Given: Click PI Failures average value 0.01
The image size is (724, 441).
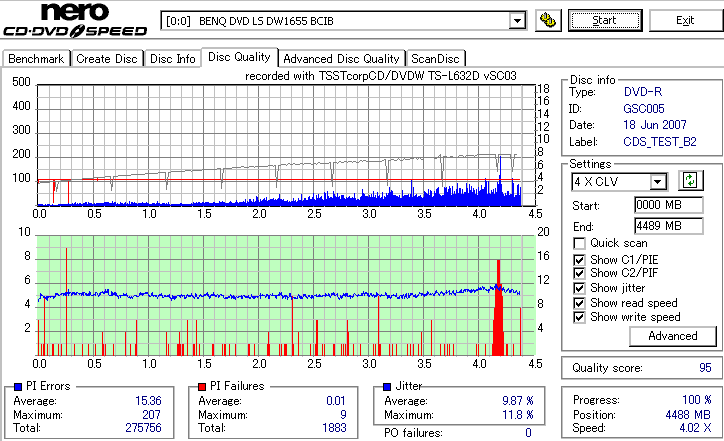Looking at the screenshot, I should tap(336, 401).
